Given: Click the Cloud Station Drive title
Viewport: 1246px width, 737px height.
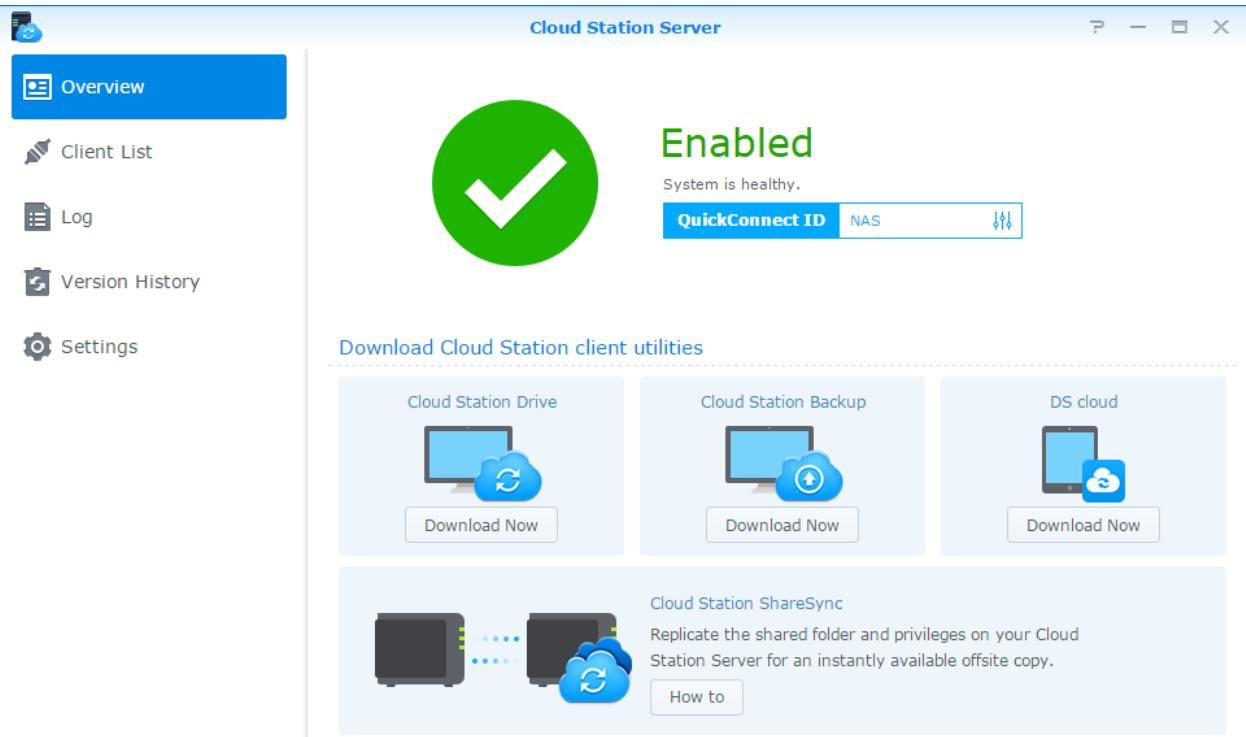Looking at the screenshot, I should coord(482,402).
